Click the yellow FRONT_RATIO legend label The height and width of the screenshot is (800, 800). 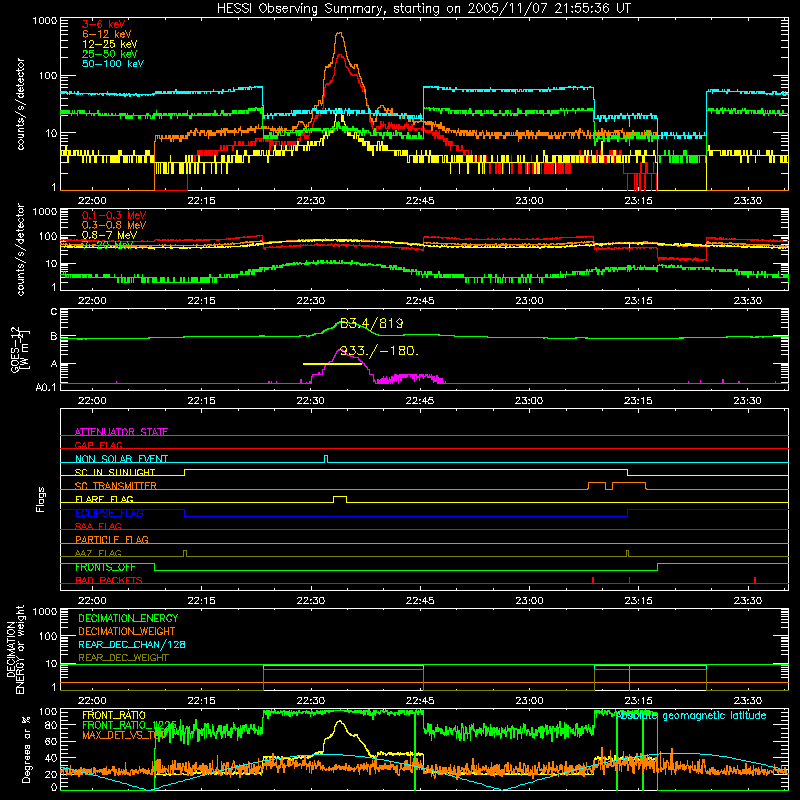click(x=114, y=715)
